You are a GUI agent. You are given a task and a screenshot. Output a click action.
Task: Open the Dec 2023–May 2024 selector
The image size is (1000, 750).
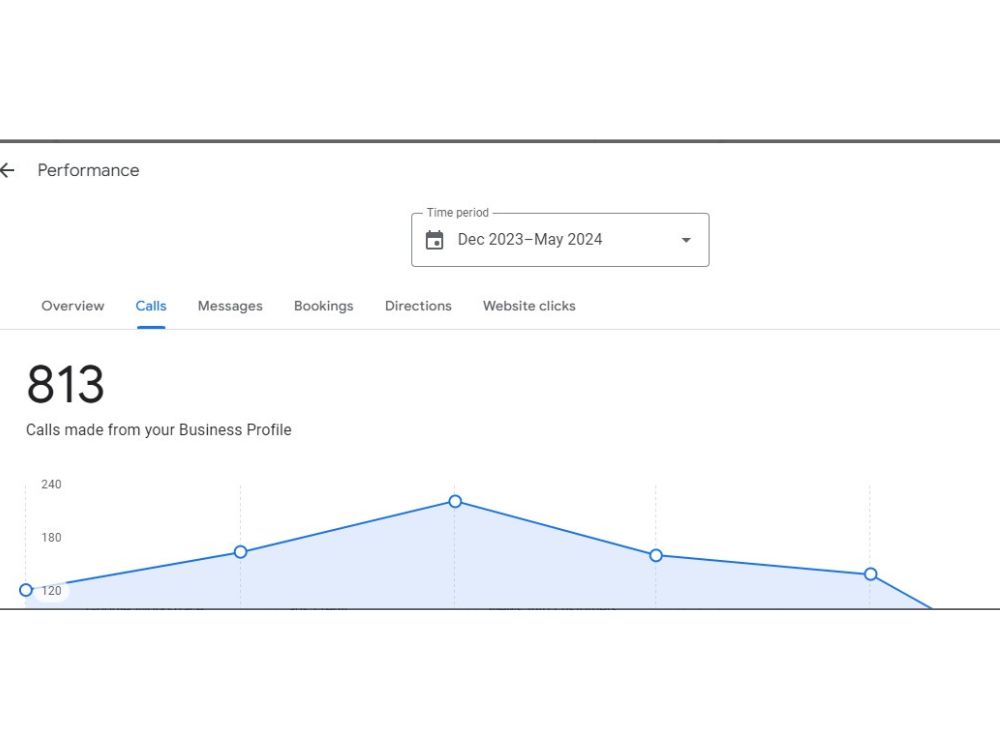click(560, 240)
